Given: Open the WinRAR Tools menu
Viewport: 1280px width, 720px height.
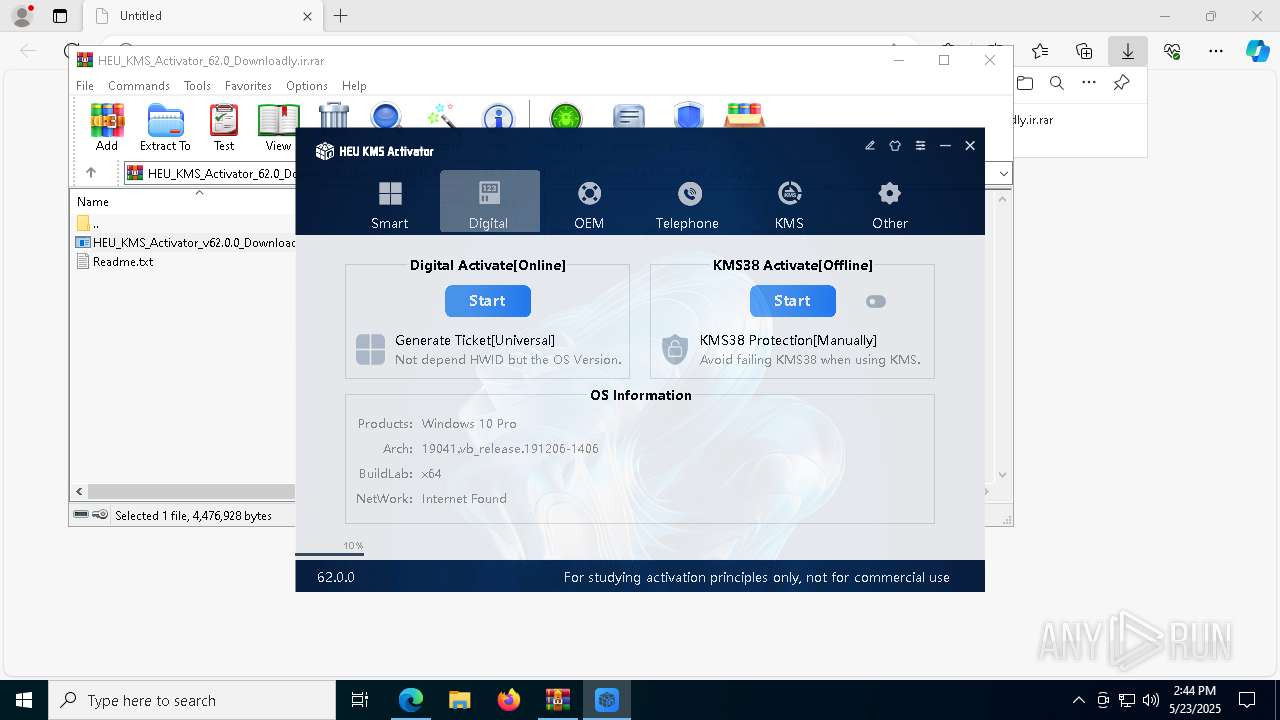Looking at the screenshot, I should [x=197, y=86].
